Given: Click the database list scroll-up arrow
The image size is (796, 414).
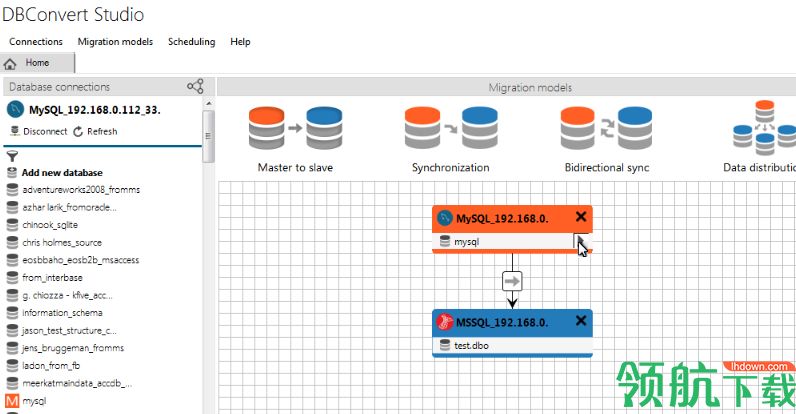Looking at the screenshot, I should [x=209, y=103].
